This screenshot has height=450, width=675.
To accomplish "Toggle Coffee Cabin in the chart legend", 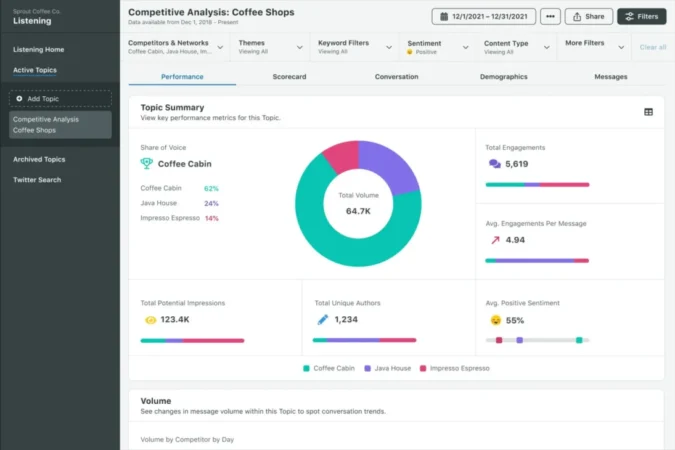I will tap(329, 368).
